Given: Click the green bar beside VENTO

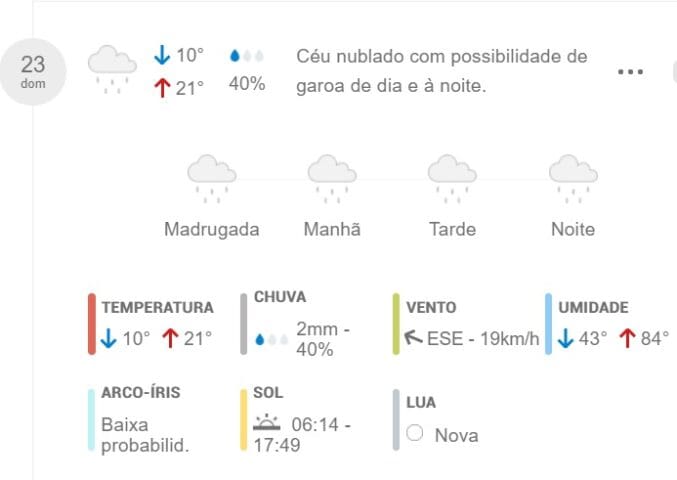Looking at the screenshot, I should coord(396,324).
